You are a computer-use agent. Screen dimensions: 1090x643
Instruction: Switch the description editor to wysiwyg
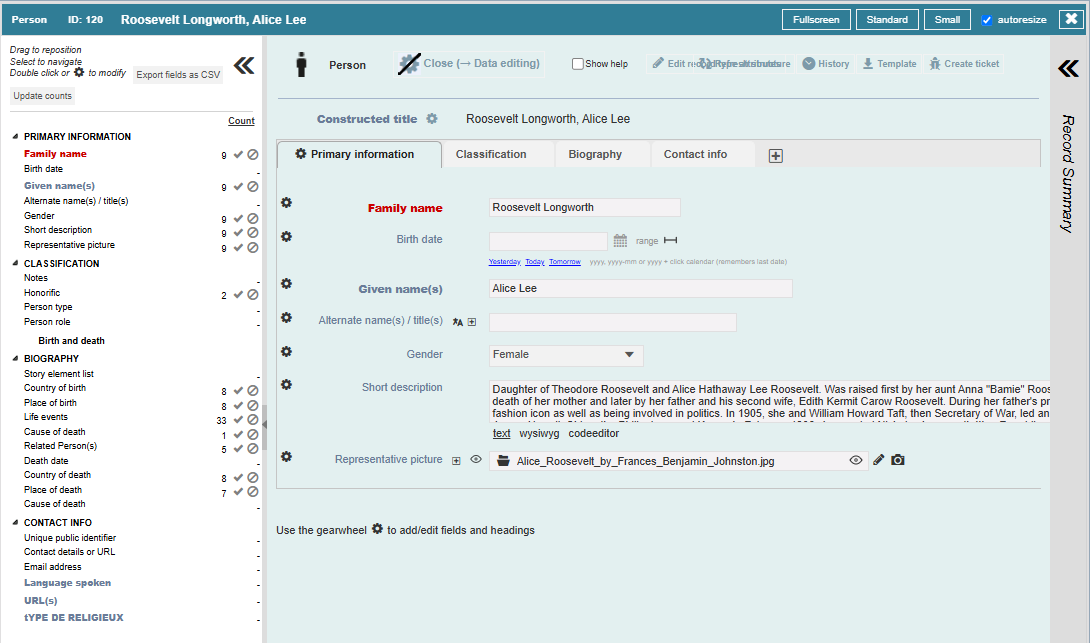click(x=539, y=434)
